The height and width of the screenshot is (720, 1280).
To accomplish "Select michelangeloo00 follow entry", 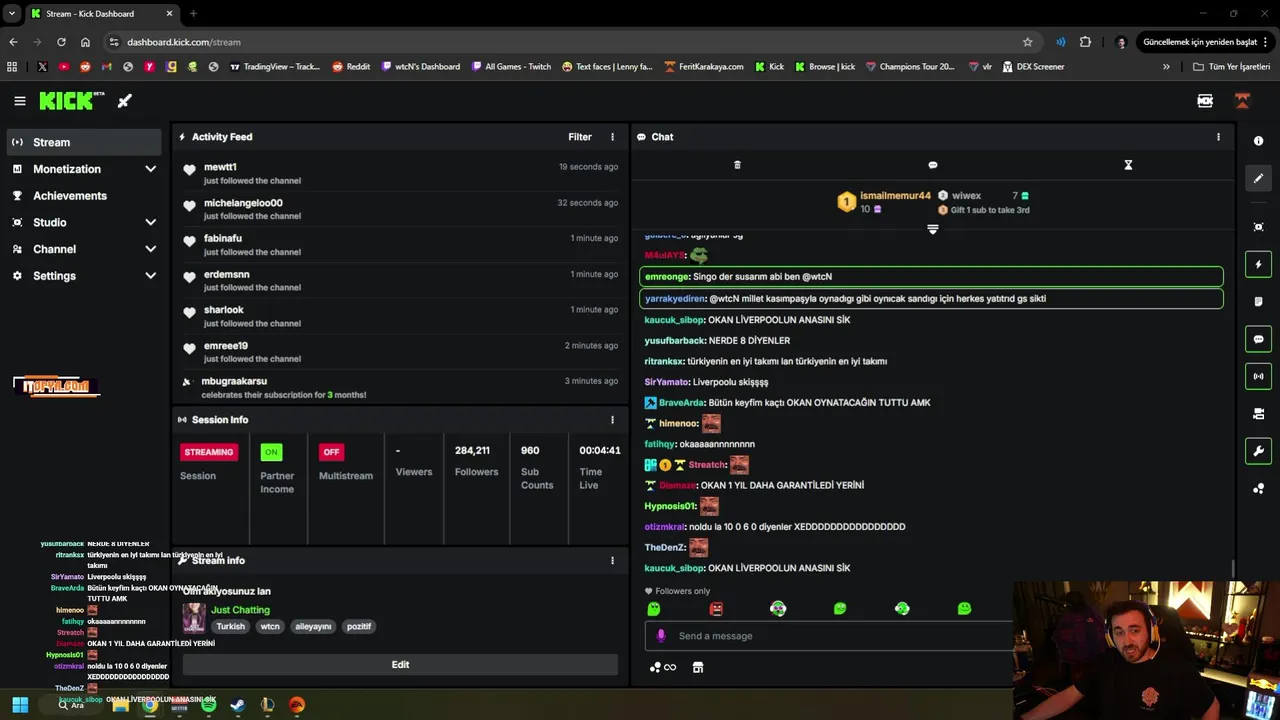I will coord(400,209).
